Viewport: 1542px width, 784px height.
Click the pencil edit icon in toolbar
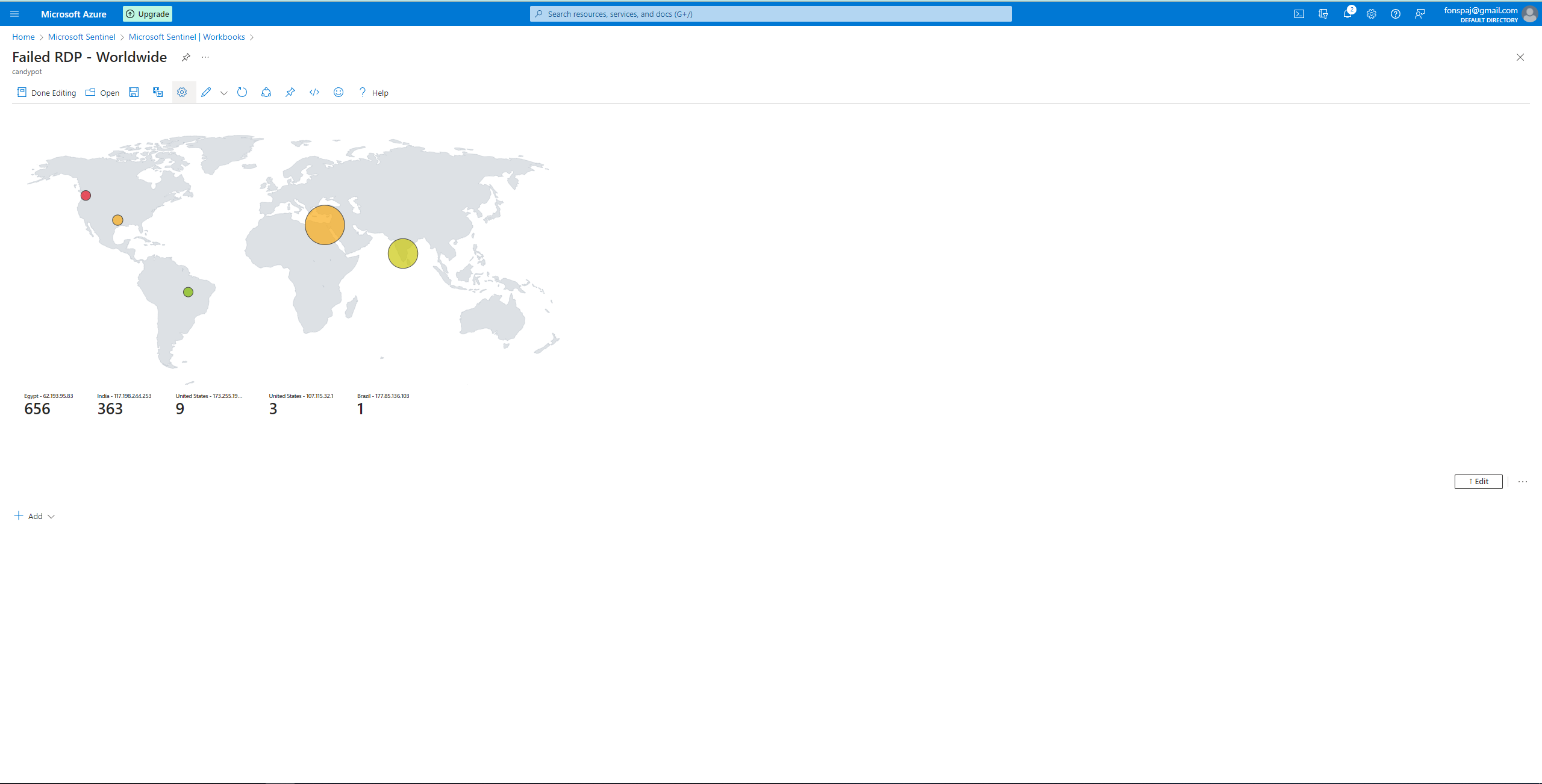(206, 92)
